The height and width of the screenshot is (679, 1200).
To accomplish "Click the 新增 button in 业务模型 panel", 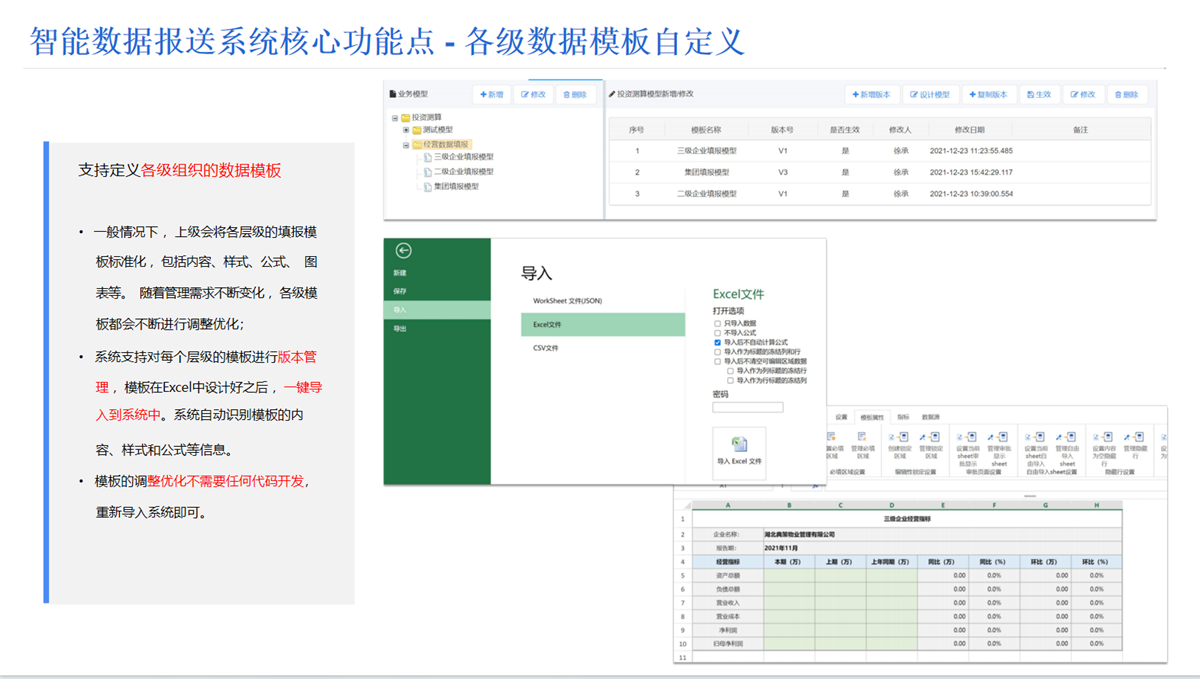I will (491, 94).
